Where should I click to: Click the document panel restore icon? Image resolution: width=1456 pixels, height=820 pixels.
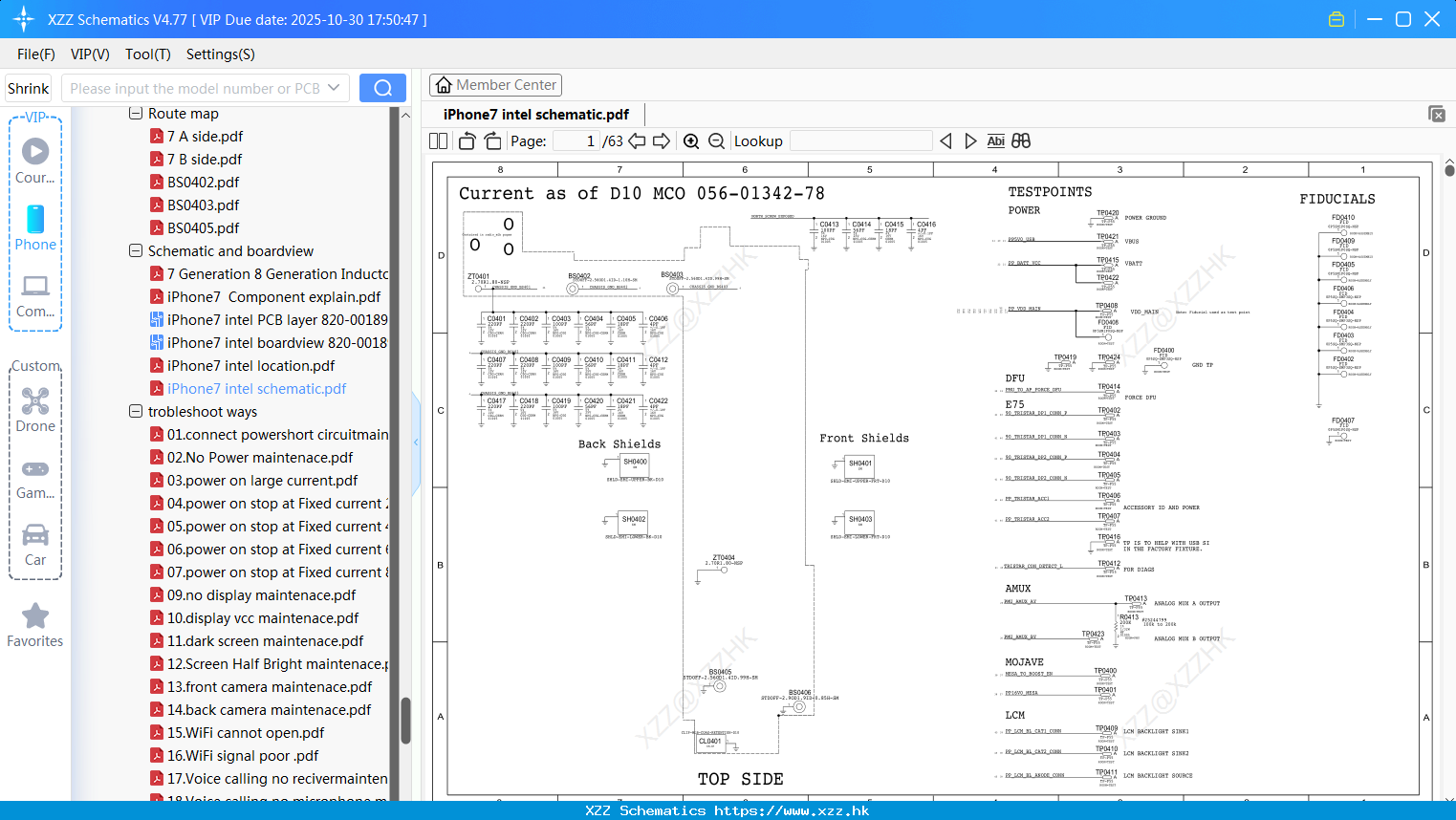coord(1437,114)
